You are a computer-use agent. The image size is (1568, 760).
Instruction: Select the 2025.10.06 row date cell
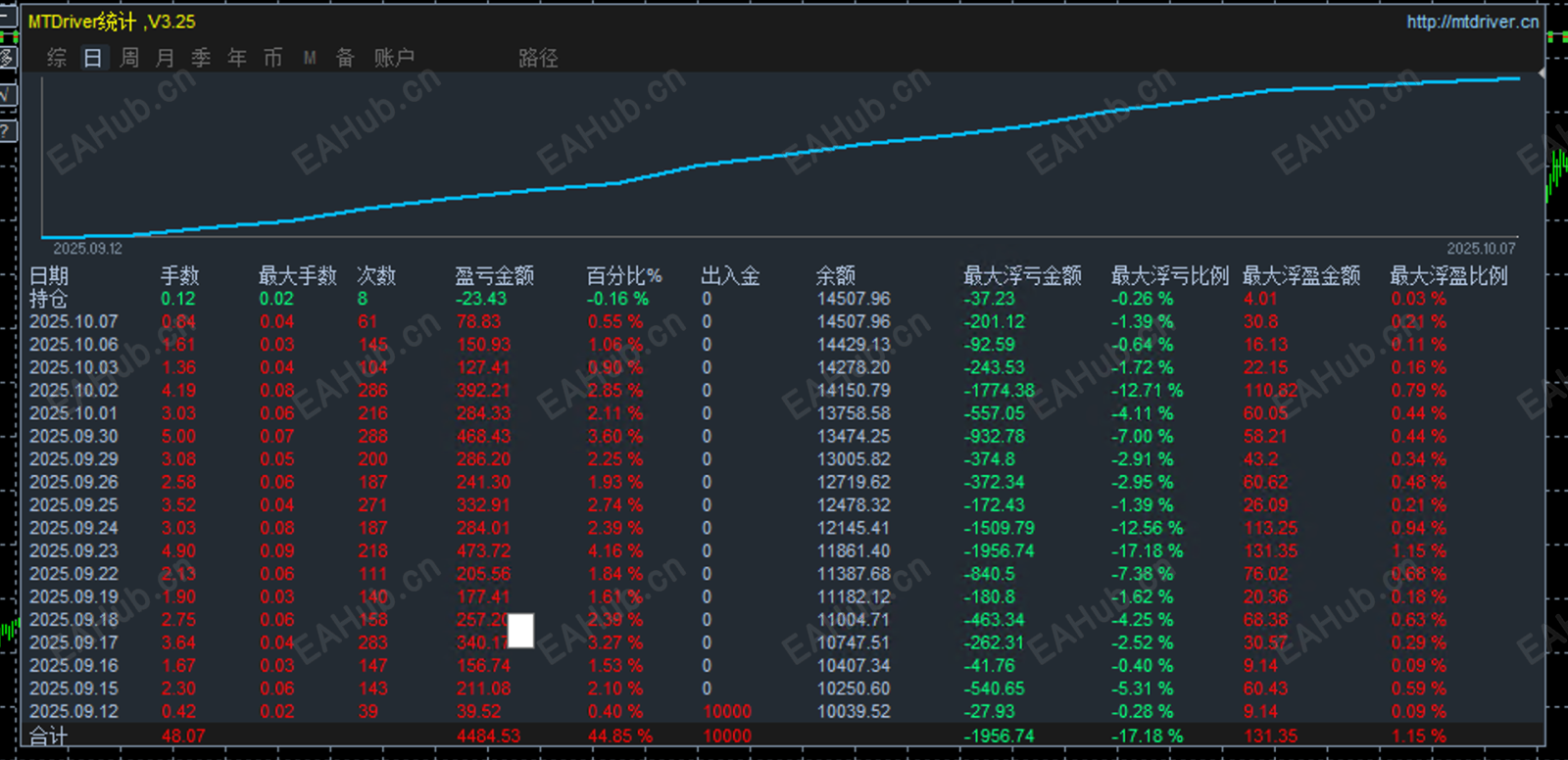point(73,345)
